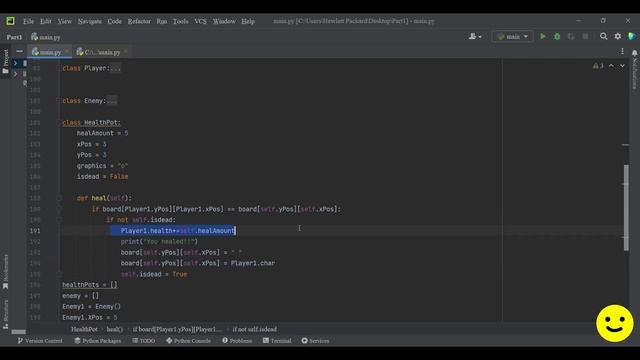Open the Project tool window
Screen dimensions: 640x360
5,61
